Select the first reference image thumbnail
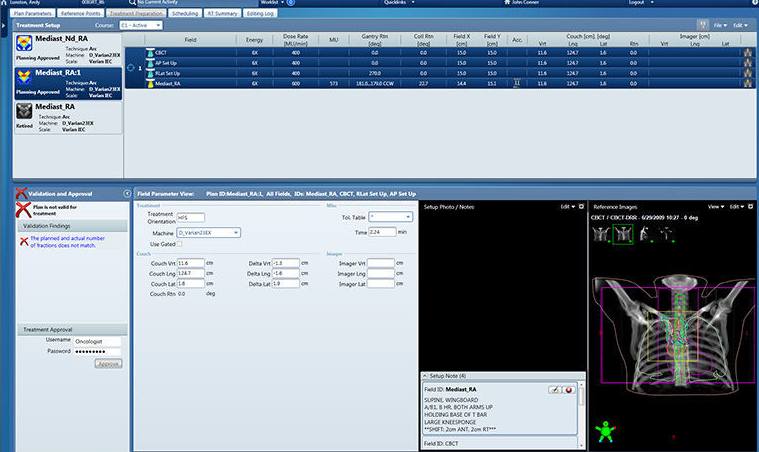 tap(601, 234)
